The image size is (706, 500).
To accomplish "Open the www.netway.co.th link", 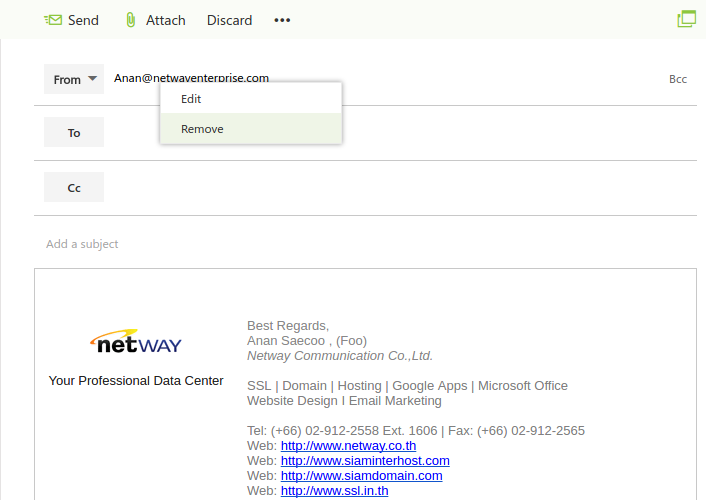I will tap(348, 446).
